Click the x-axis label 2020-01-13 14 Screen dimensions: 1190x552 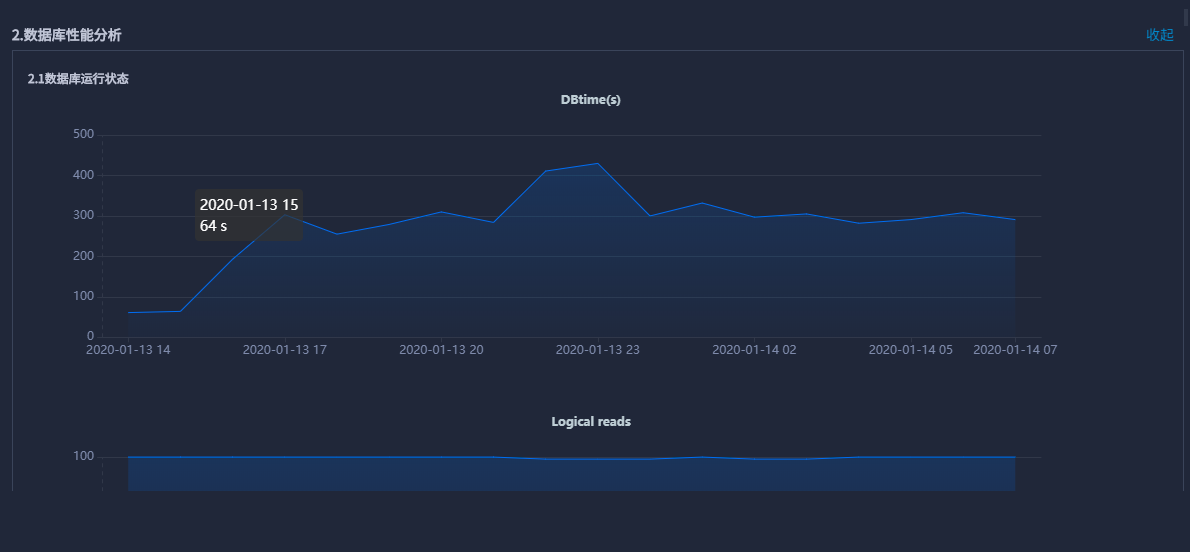pyautogui.click(x=128, y=350)
